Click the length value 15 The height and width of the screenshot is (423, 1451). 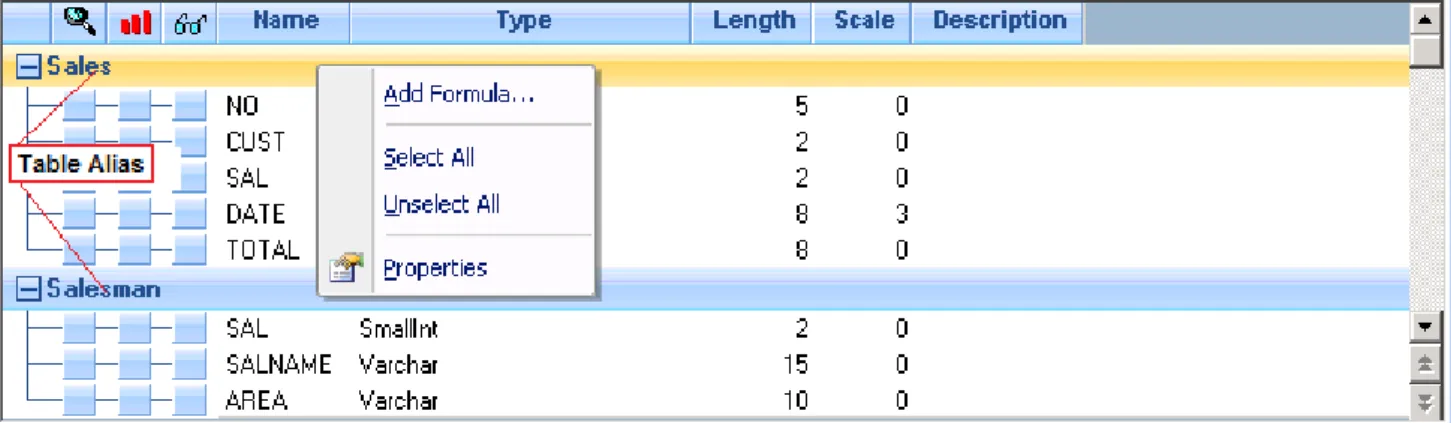(x=796, y=364)
